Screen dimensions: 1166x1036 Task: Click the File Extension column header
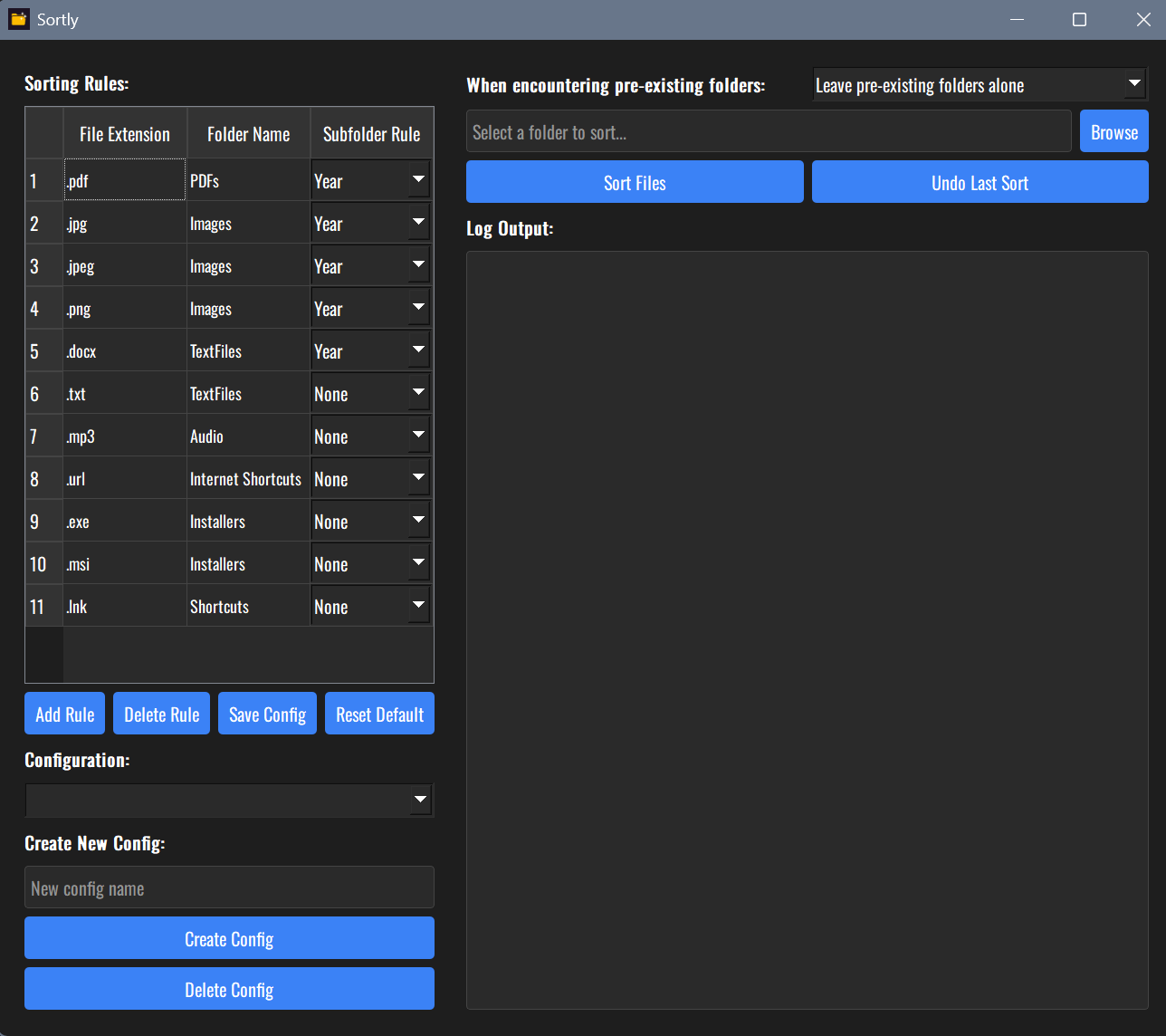click(125, 133)
